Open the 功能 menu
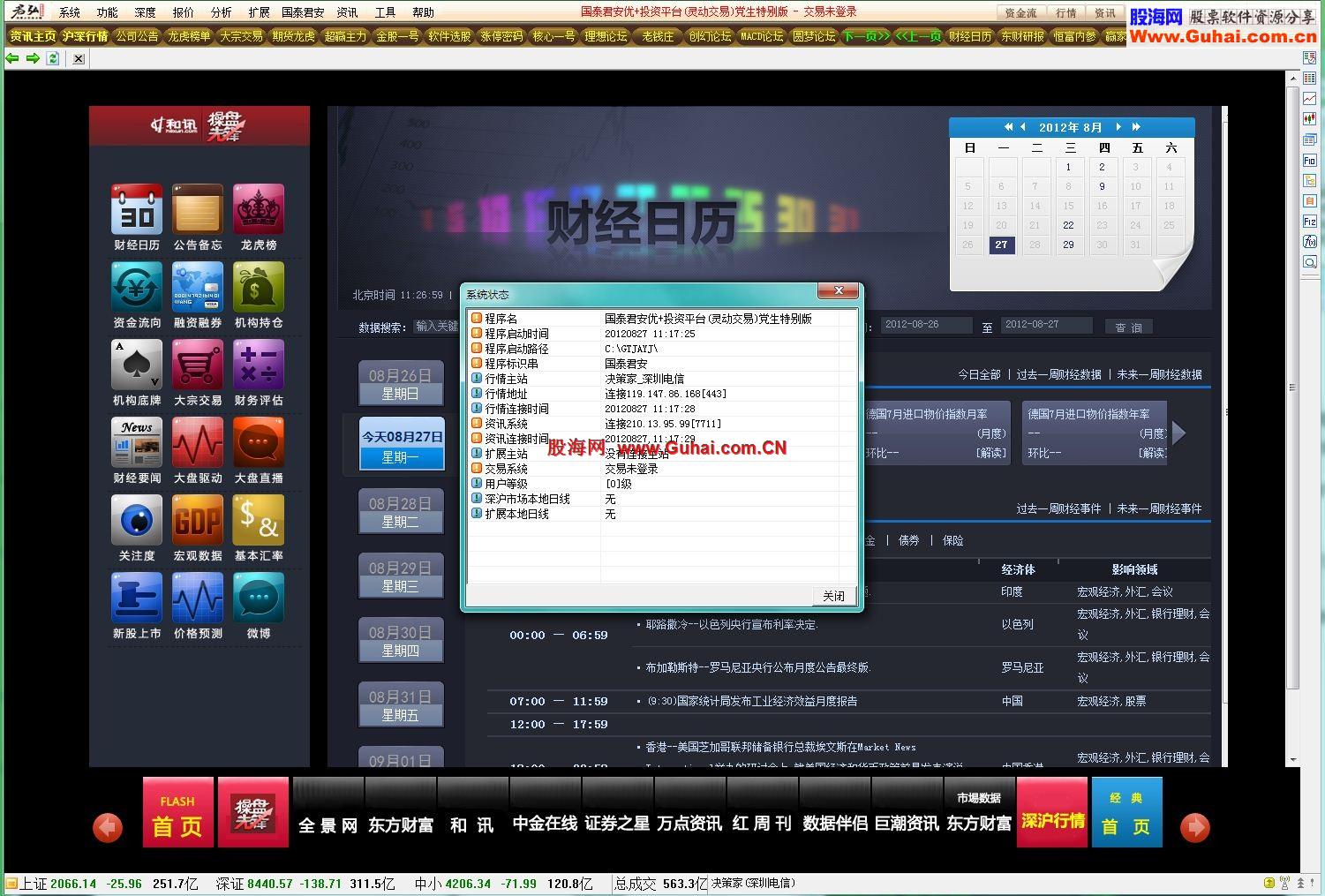1325x896 pixels. coord(108,12)
